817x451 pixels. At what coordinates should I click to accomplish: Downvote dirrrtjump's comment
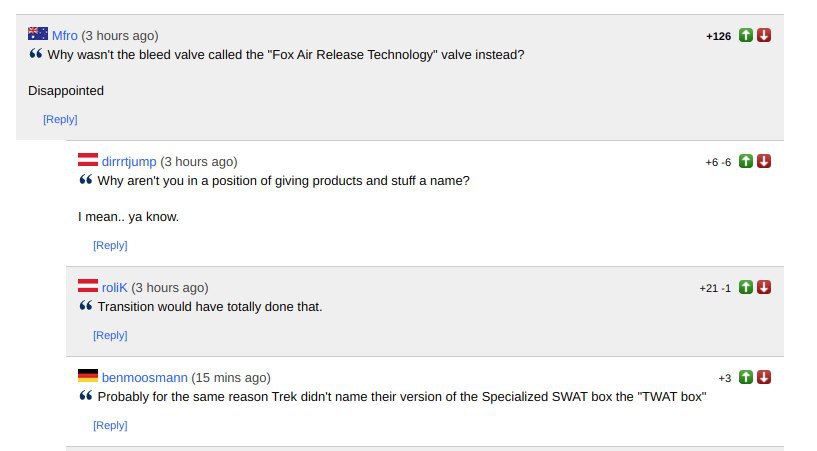pos(764,161)
